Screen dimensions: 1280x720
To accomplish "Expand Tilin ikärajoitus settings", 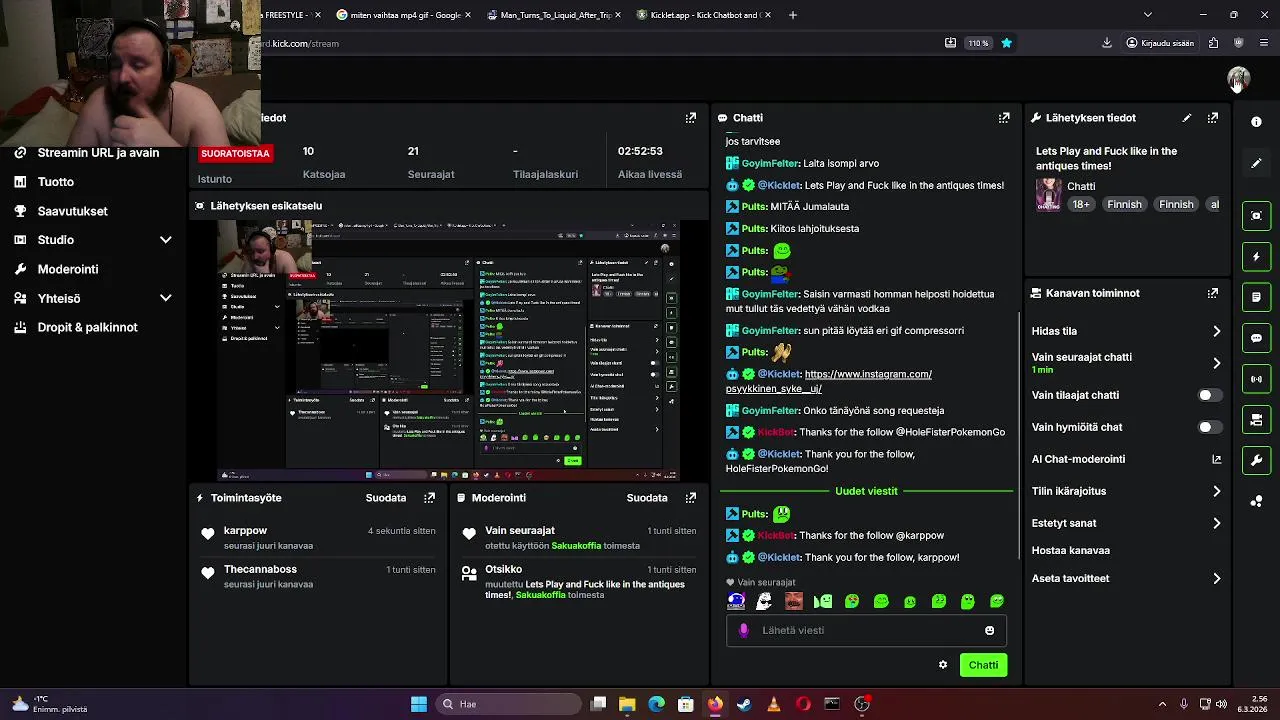I will coord(1217,491).
